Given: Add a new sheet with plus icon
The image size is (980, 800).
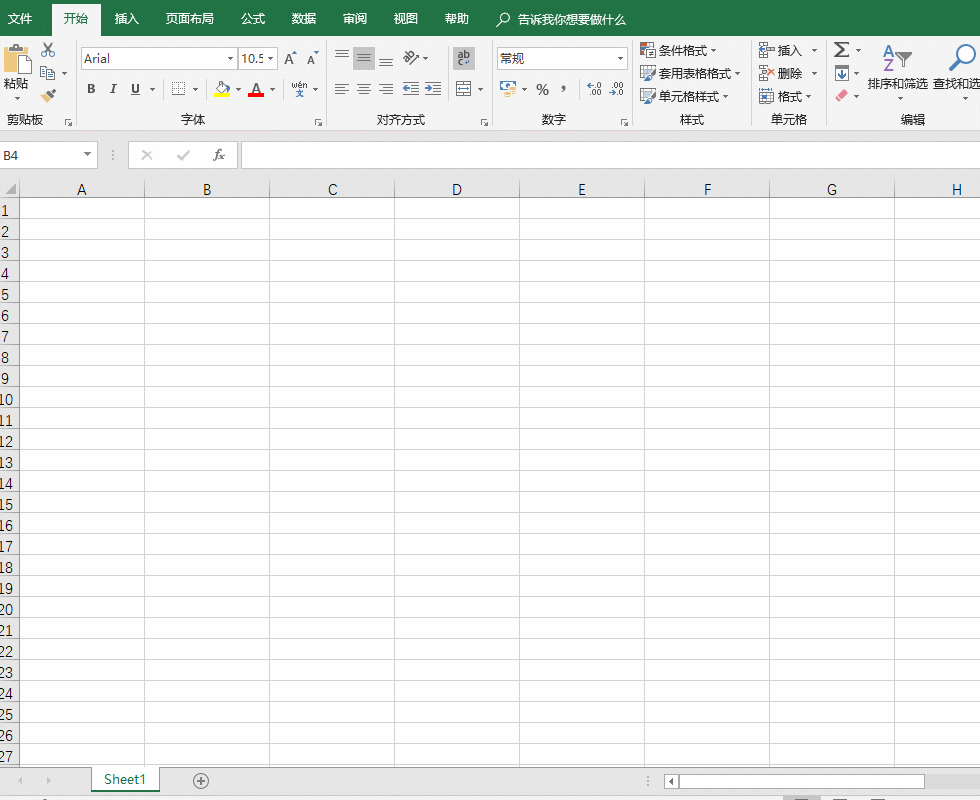Looking at the screenshot, I should click(x=201, y=781).
